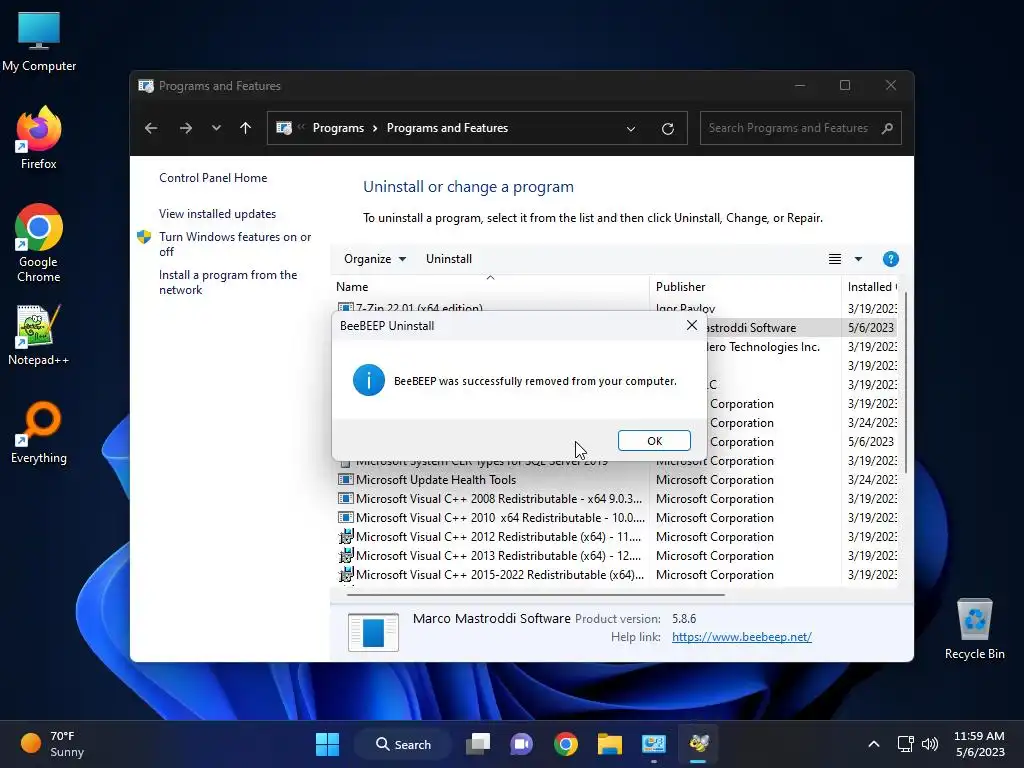Click the horizontal scrollbar of the program list
1024x768 pixels.
coord(536,595)
